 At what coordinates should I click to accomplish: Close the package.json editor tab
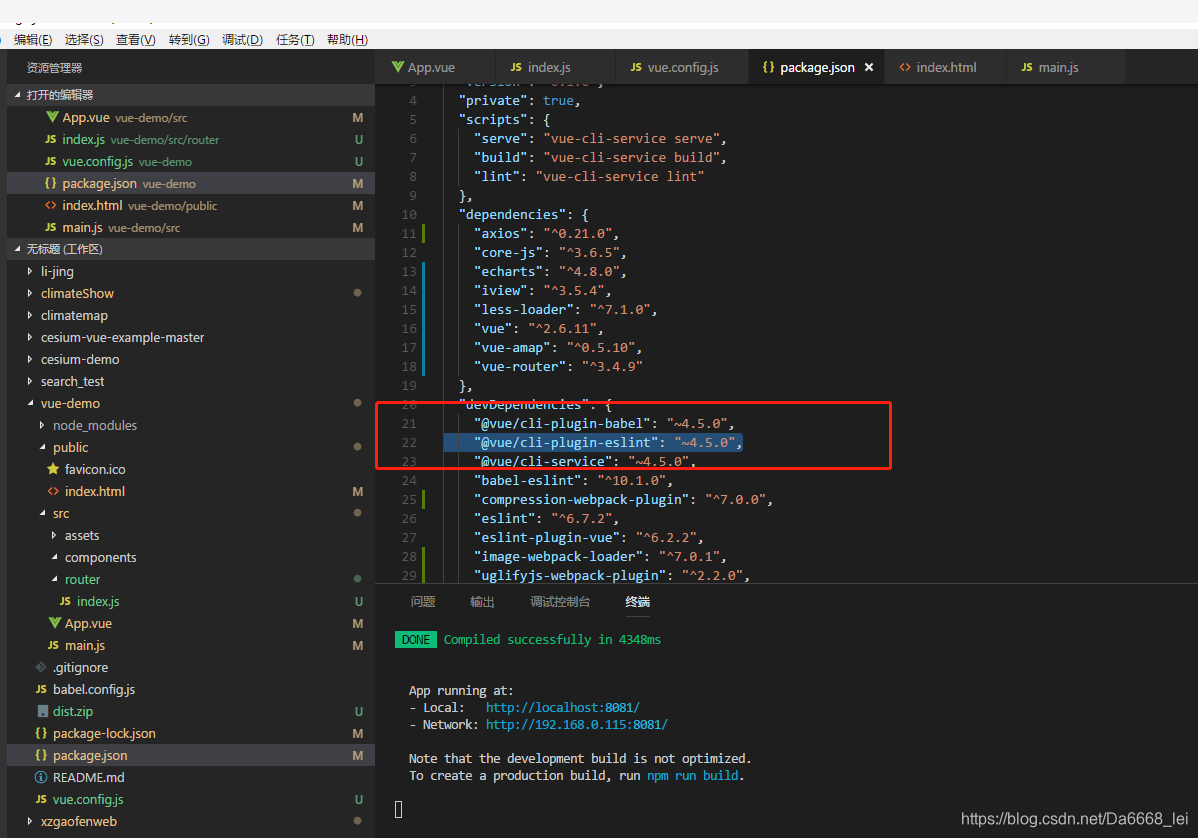[868, 67]
